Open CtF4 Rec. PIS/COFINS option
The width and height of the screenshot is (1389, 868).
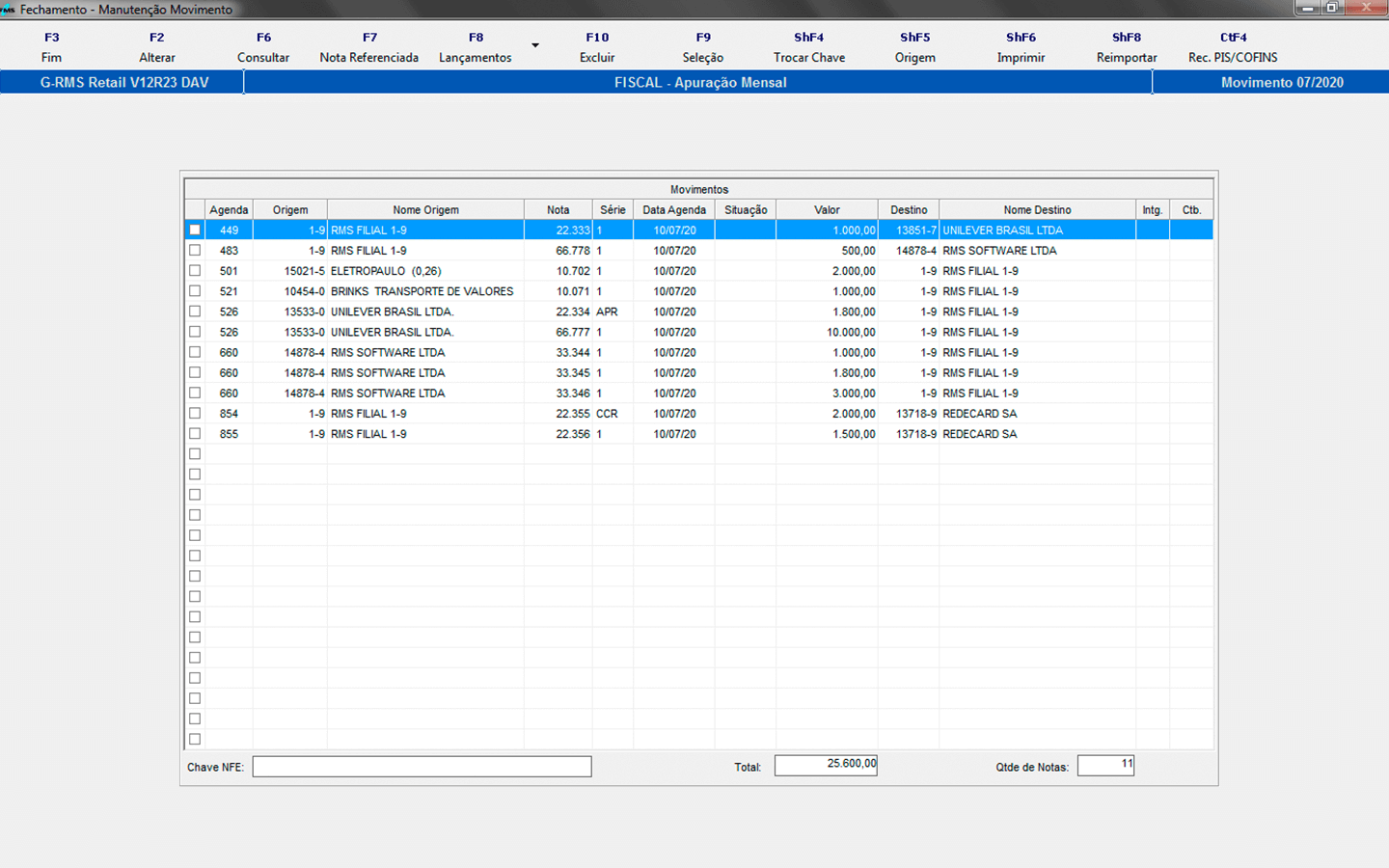(1233, 47)
